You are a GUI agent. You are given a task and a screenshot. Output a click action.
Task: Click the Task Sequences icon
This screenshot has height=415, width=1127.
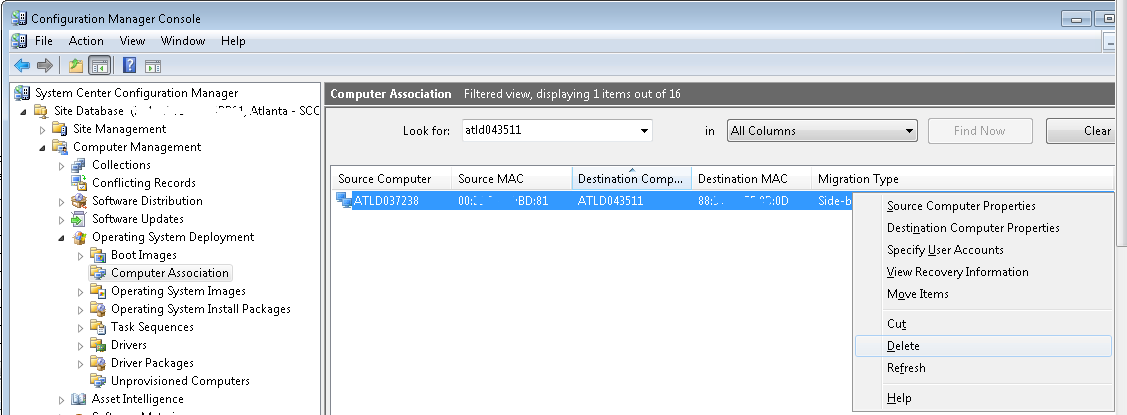coord(98,327)
